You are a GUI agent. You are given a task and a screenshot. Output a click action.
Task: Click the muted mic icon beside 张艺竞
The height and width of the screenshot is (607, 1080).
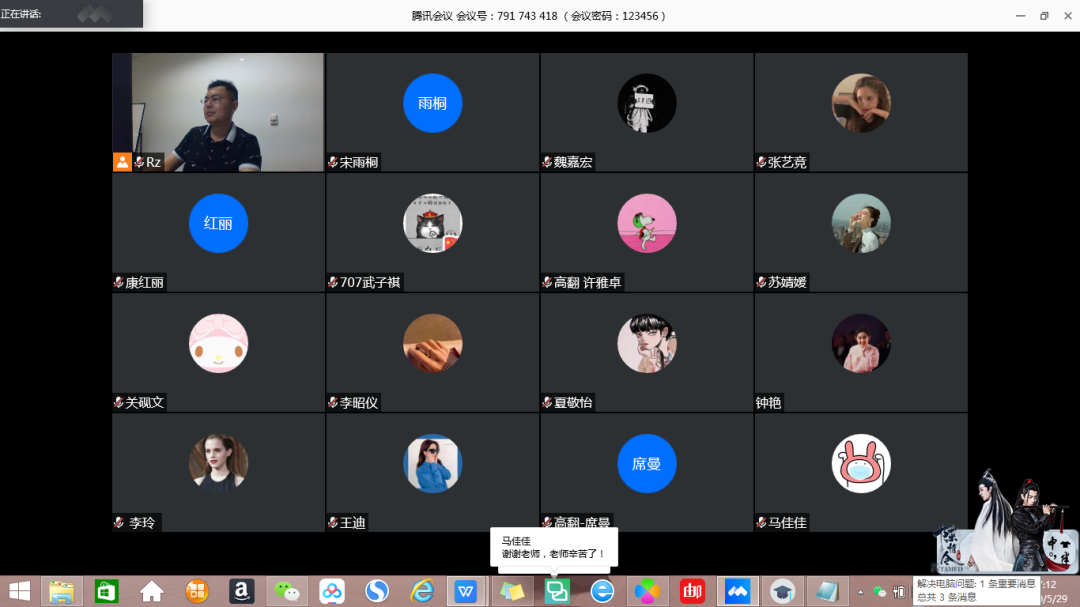pos(761,162)
